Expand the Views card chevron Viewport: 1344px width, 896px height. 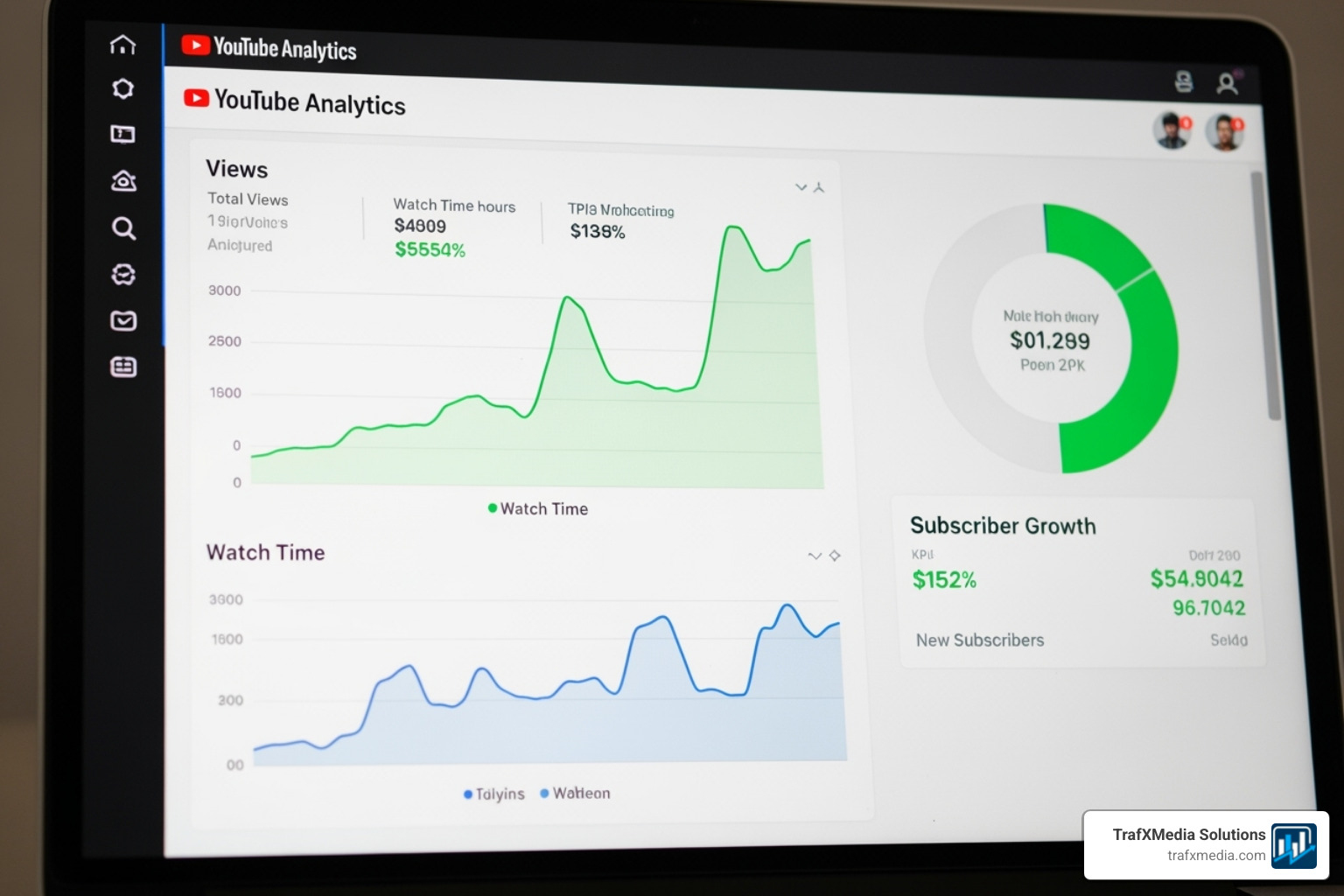coord(801,187)
